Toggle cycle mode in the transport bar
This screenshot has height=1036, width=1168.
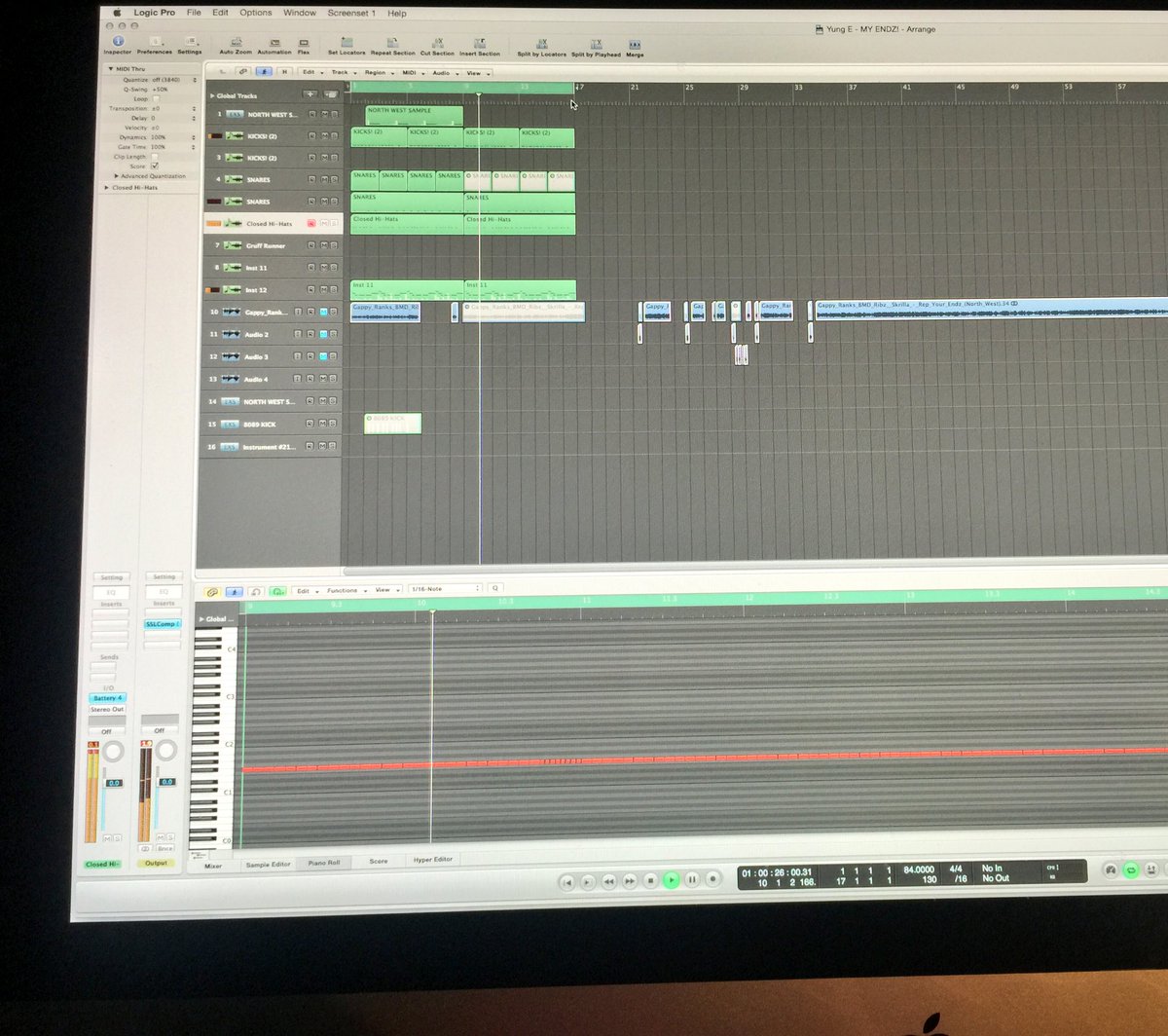pyautogui.click(x=1130, y=869)
